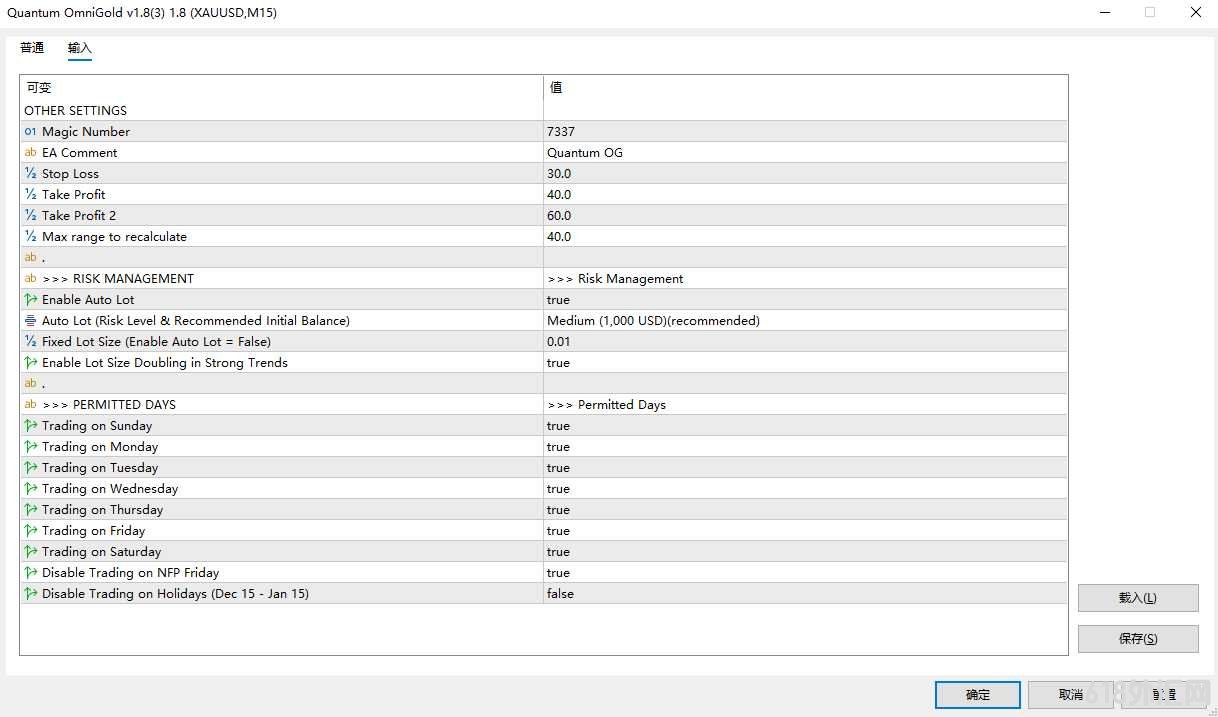1218x717 pixels.
Task: Maximize the Quantum OmniGold window
Action: tap(1150, 12)
